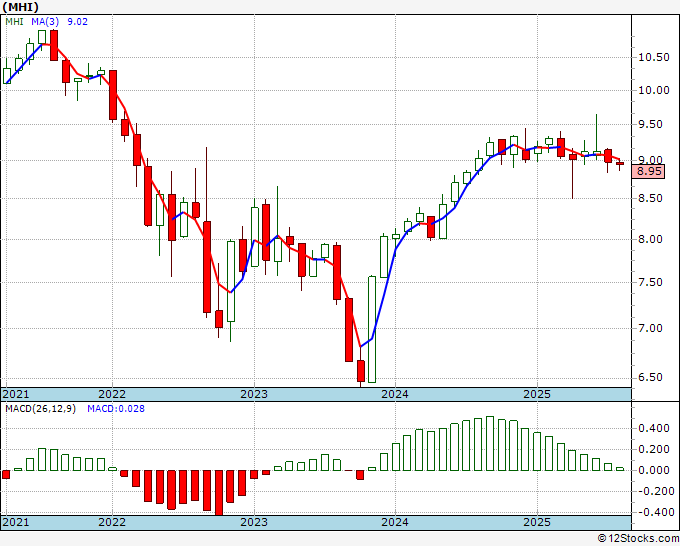Click 2023 on the MACD timeline
Image resolution: width=680 pixels, height=546 pixels.
254,522
